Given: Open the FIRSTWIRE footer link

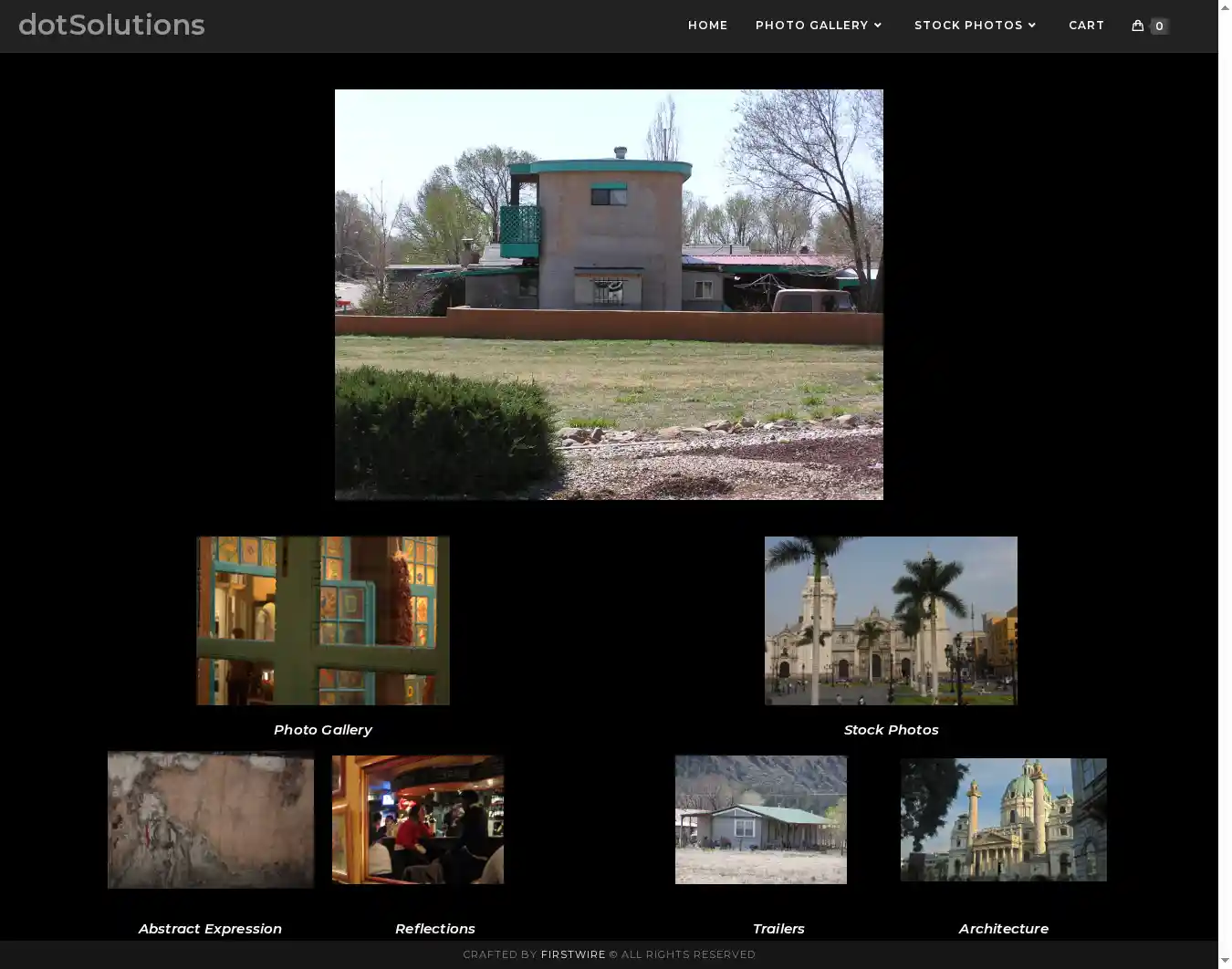Looking at the screenshot, I should click(x=572, y=954).
